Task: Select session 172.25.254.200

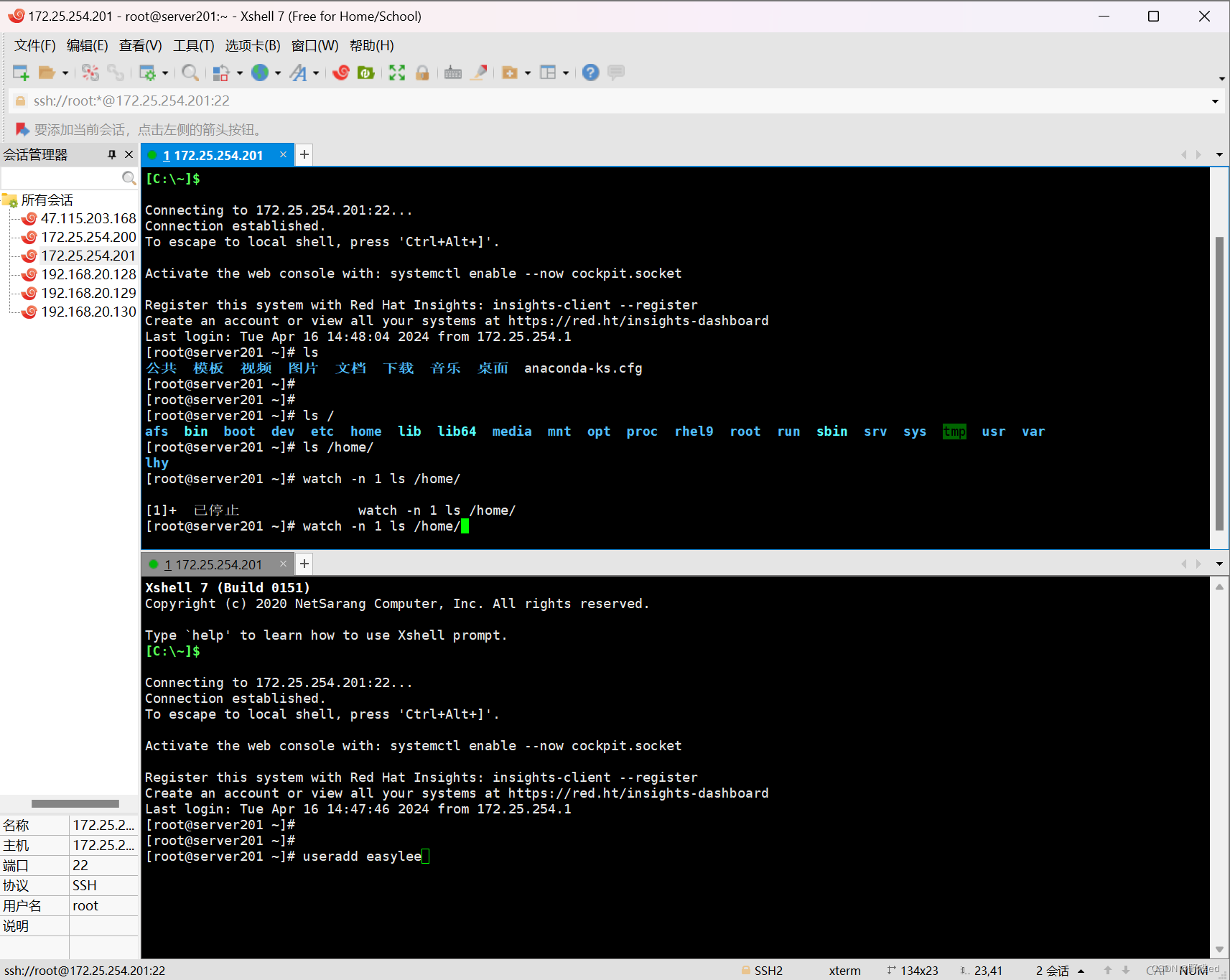Action: coord(88,237)
